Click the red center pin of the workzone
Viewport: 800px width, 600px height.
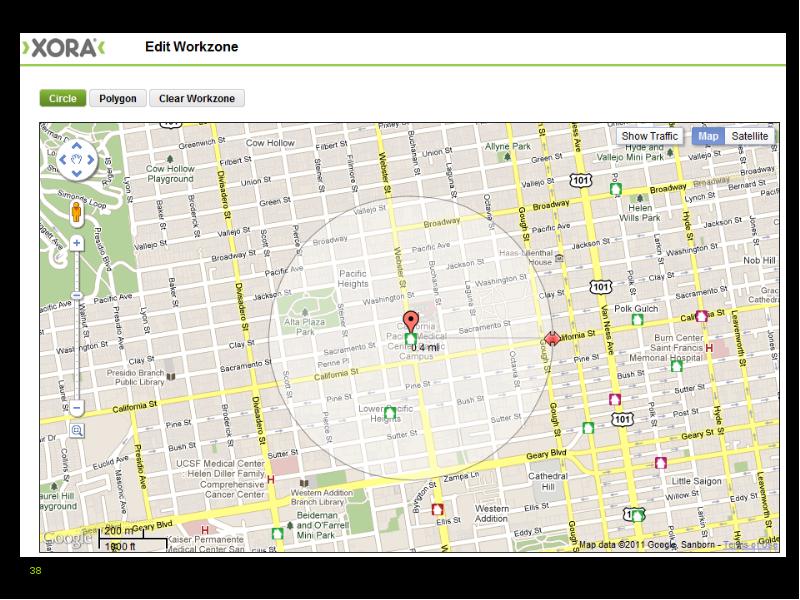point(411,321)
